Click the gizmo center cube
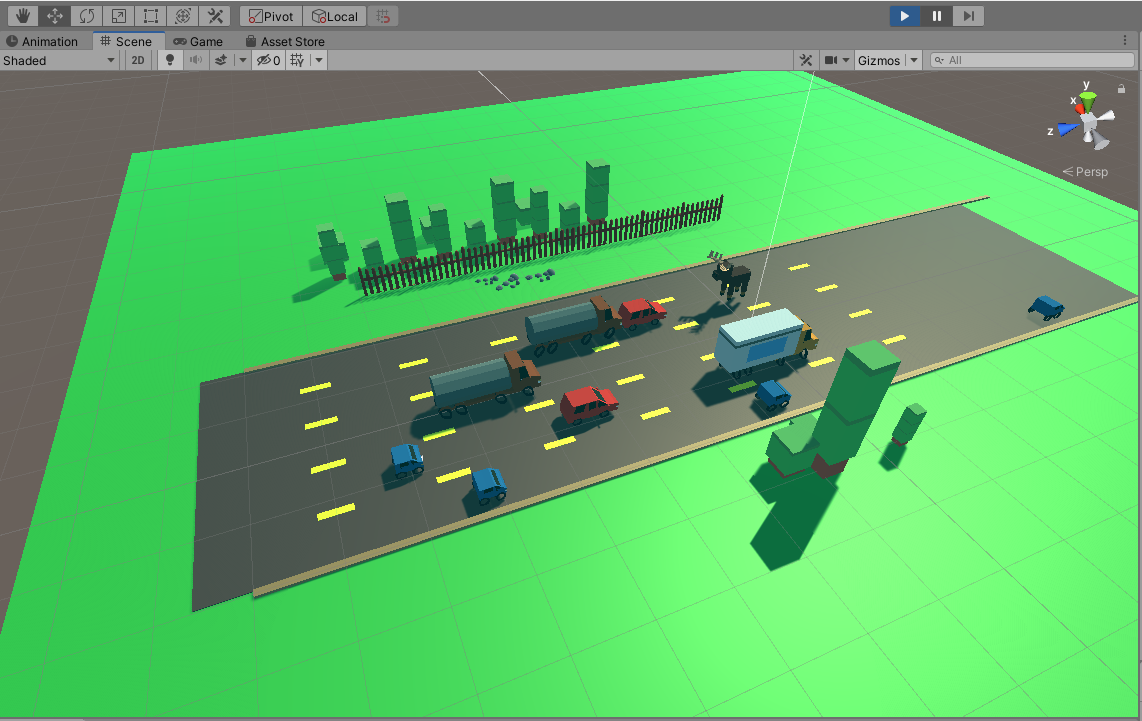Viewport: 1142px width, 721px height. click(x=1090, y=124)
